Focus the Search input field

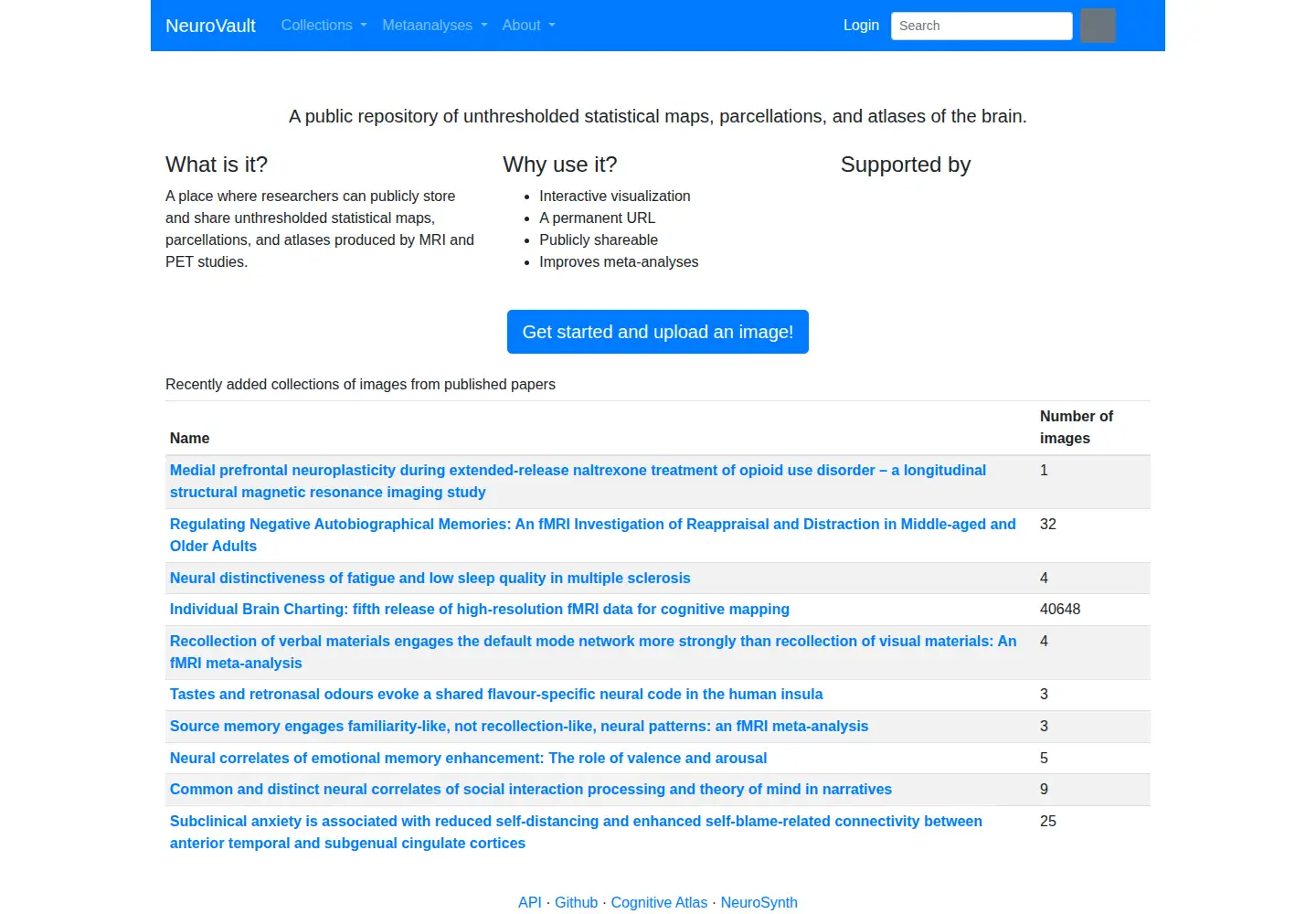982,26
